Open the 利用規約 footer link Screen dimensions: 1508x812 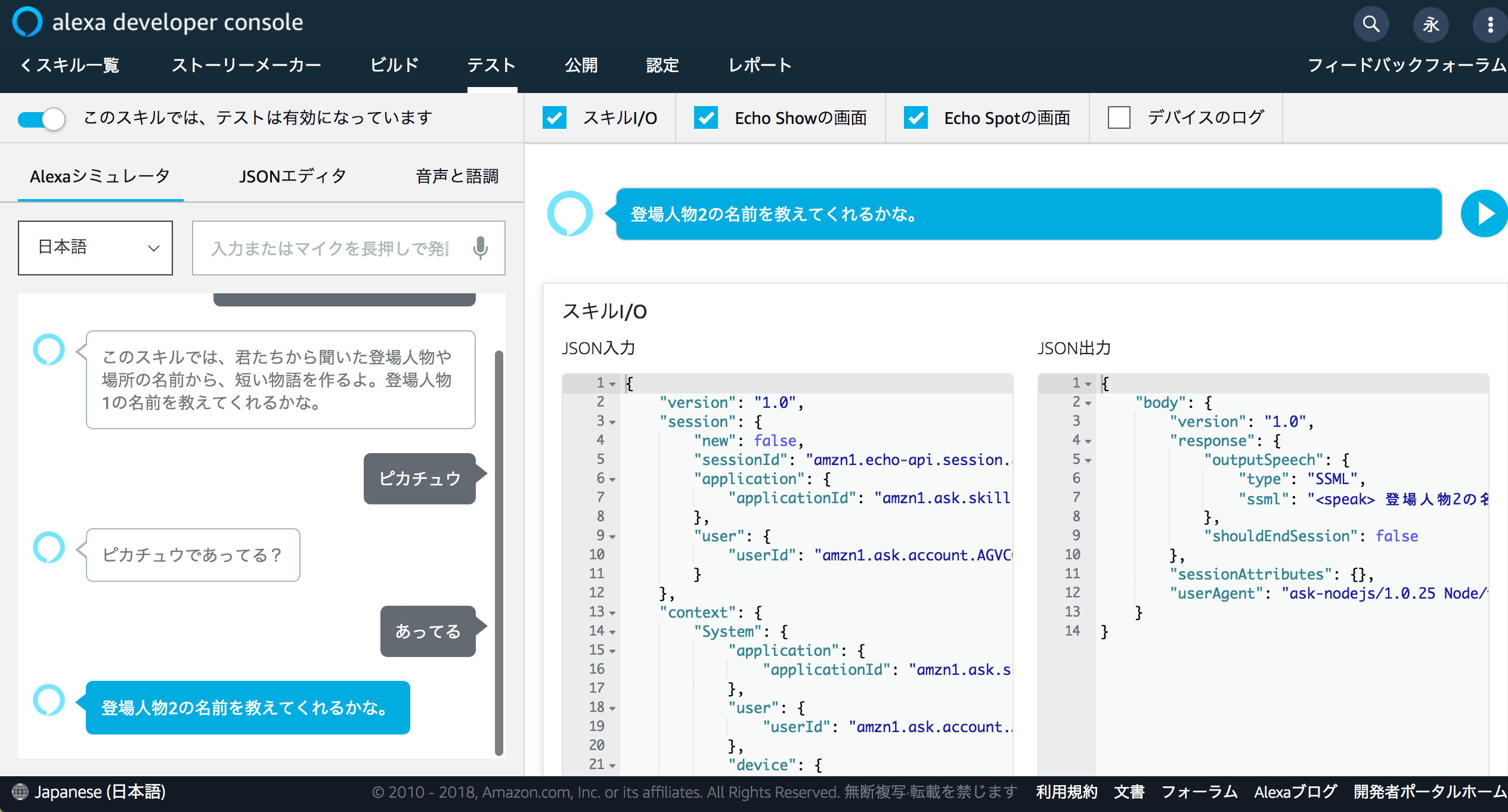pyautogui.click(x=1067, y=792)
